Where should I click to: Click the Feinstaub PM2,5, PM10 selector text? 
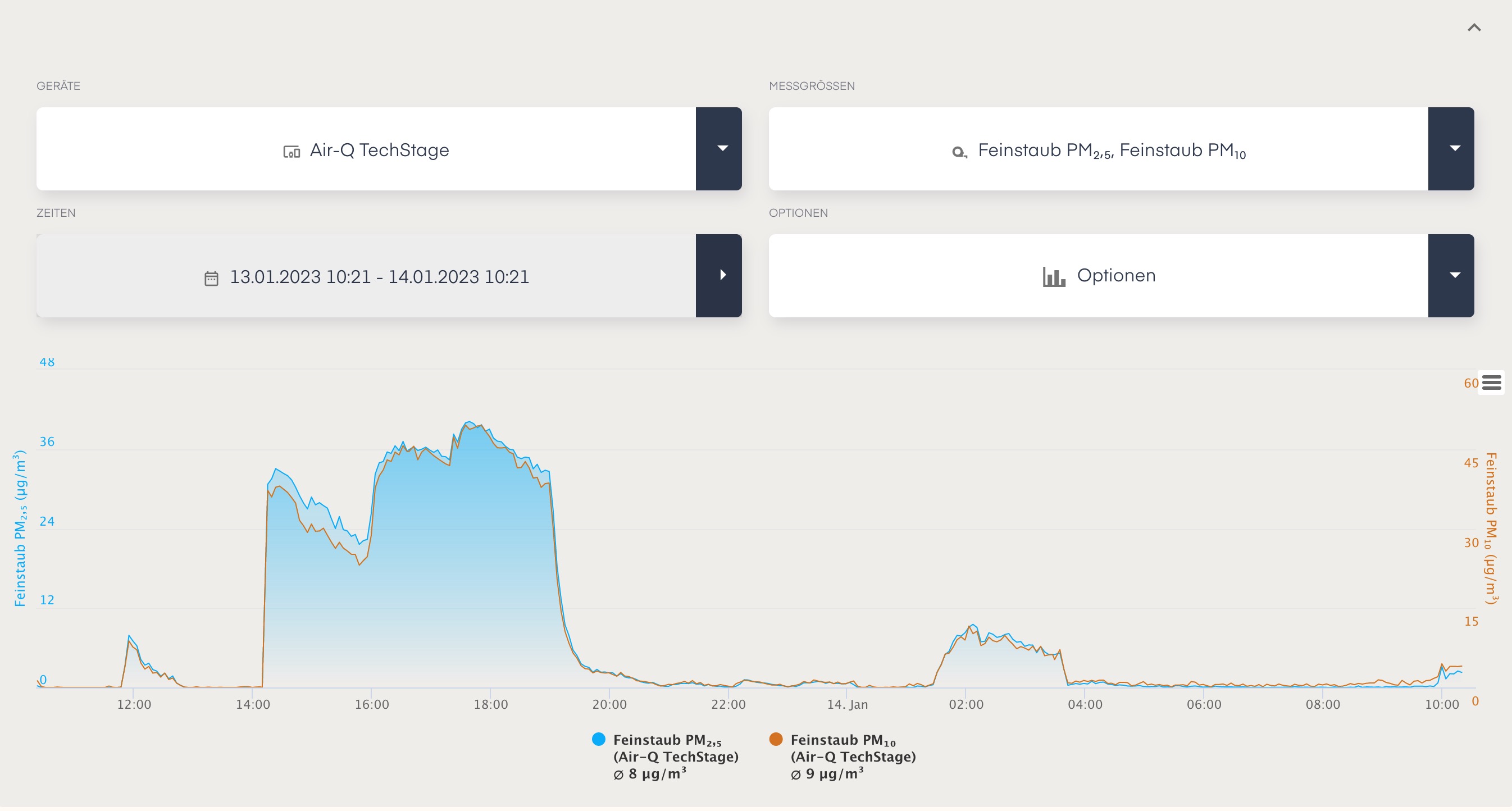pyautogui.click(x=1111, y=150)
